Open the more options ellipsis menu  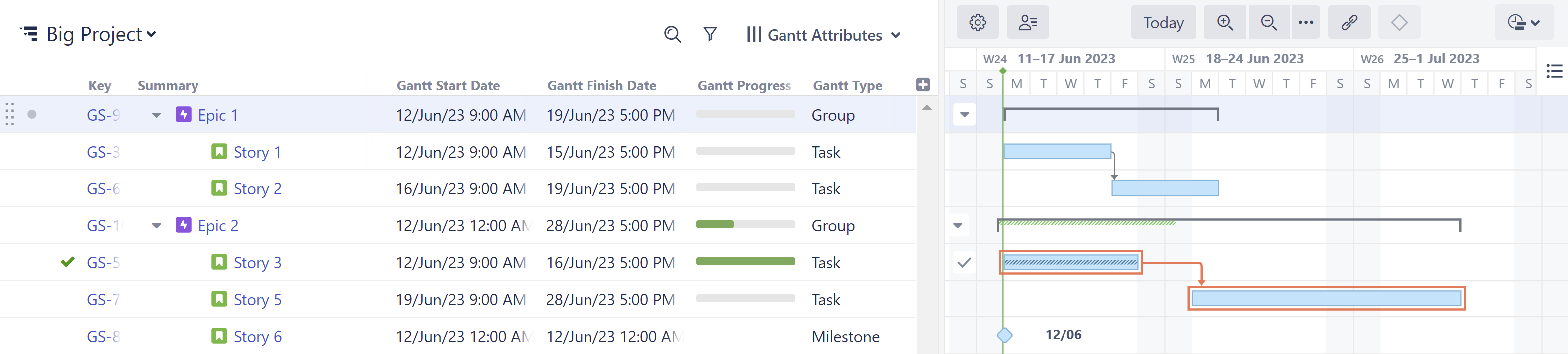(1305, 22)
